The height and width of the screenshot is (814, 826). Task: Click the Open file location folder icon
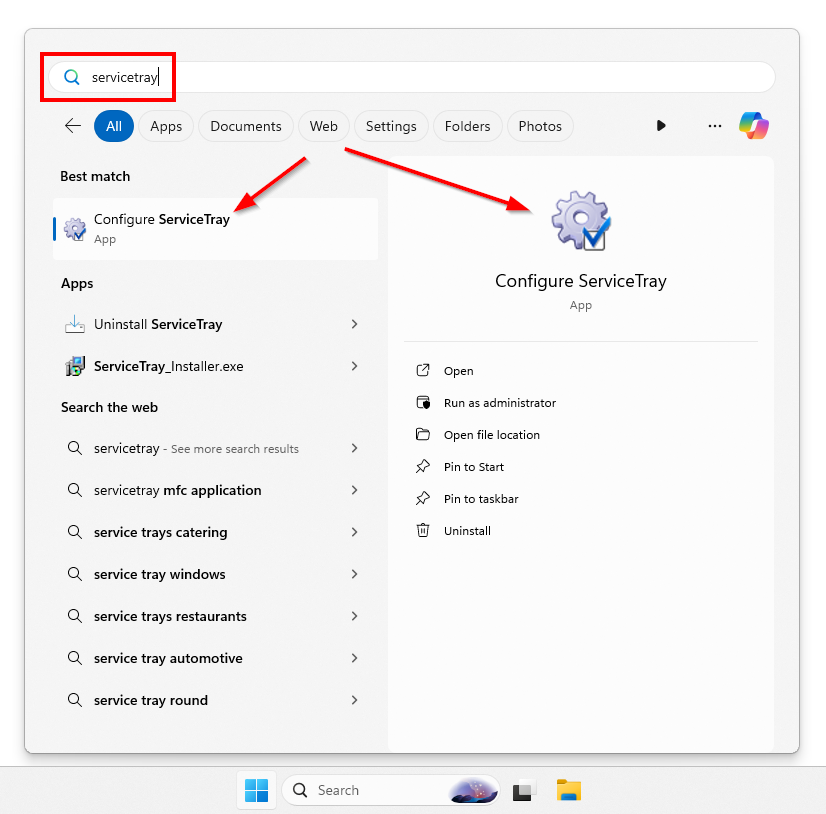pos(423,435)
